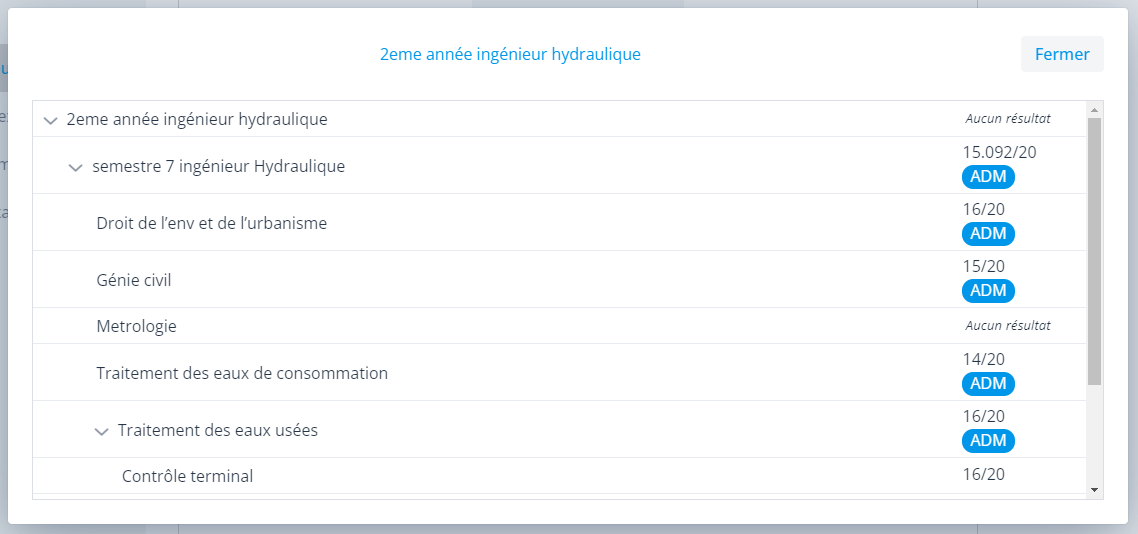Click ADM badge for Traitement des eaux usées
Screen dimensions: 1138x534
coord(988,441)
